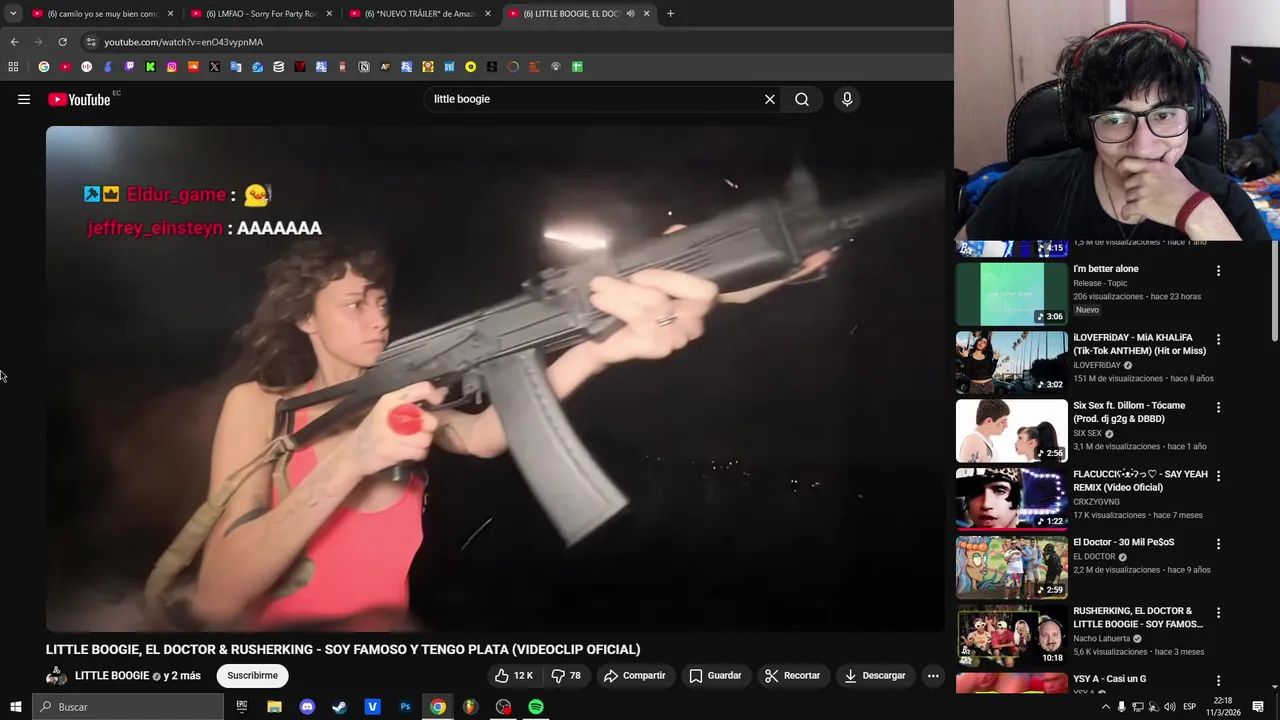Viewport: 1280px width, 720px height.
Task: Open the "El Doctor - 30 Mil Pesos" title
Action: (1123, 542)
